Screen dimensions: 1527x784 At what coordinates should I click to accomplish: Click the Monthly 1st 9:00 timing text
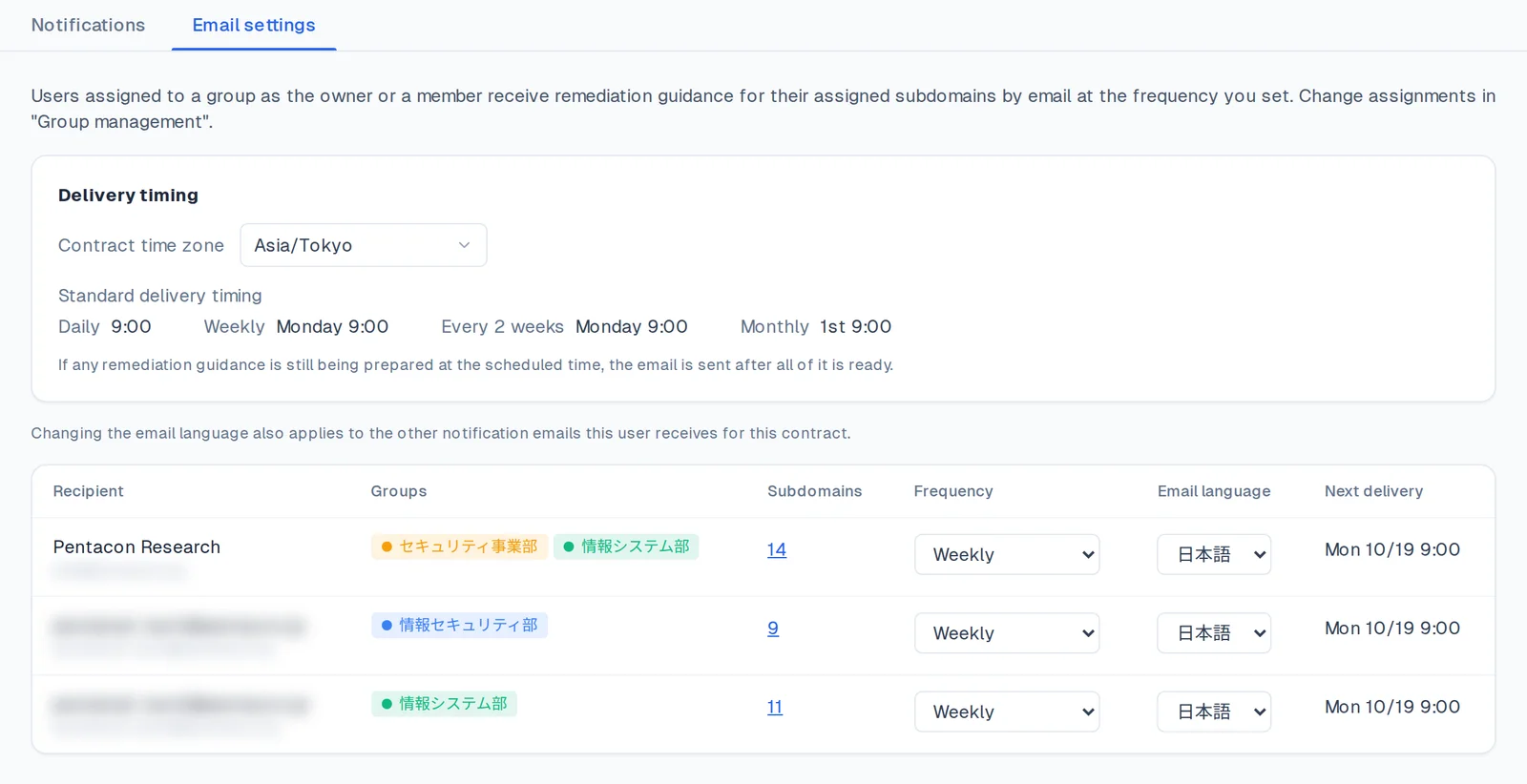[x=816, y=326]
